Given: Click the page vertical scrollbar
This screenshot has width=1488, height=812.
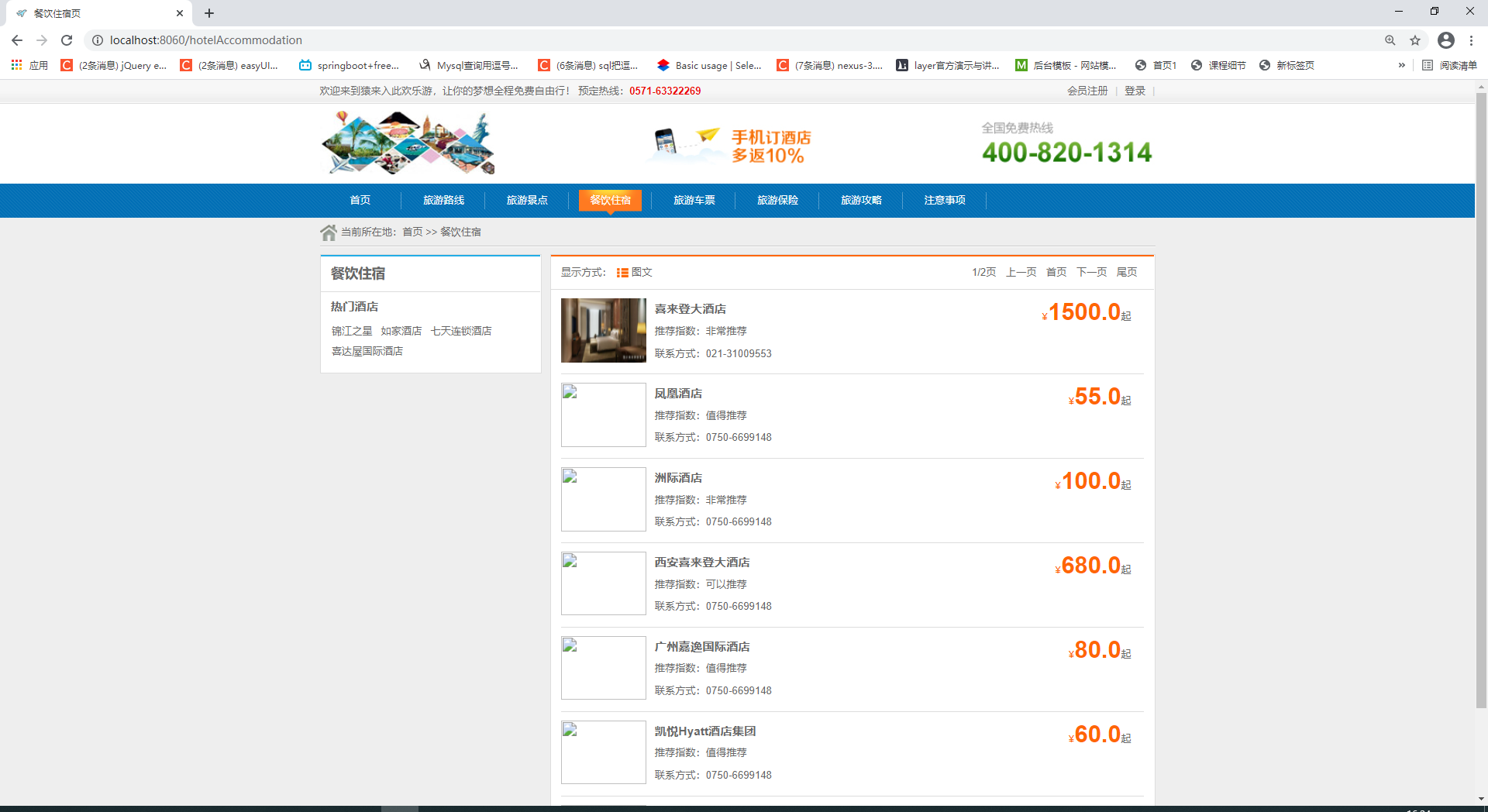Looking at the screenshot, I should 1481,399.
